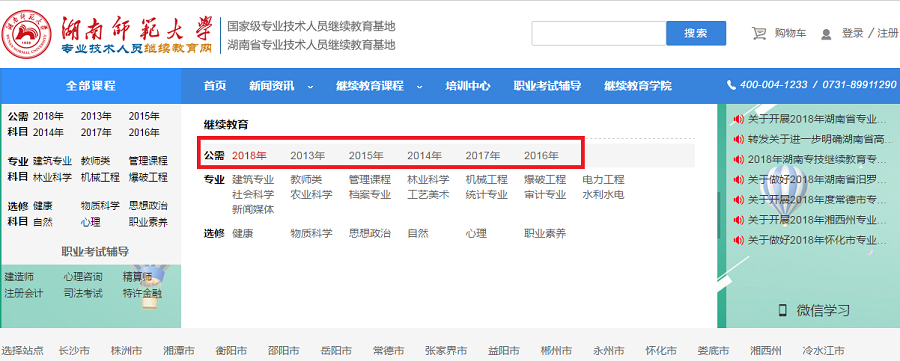Click the phone icon next to 微信学习
This screenshot has width=900, height=361.
[x=782, y=310]
